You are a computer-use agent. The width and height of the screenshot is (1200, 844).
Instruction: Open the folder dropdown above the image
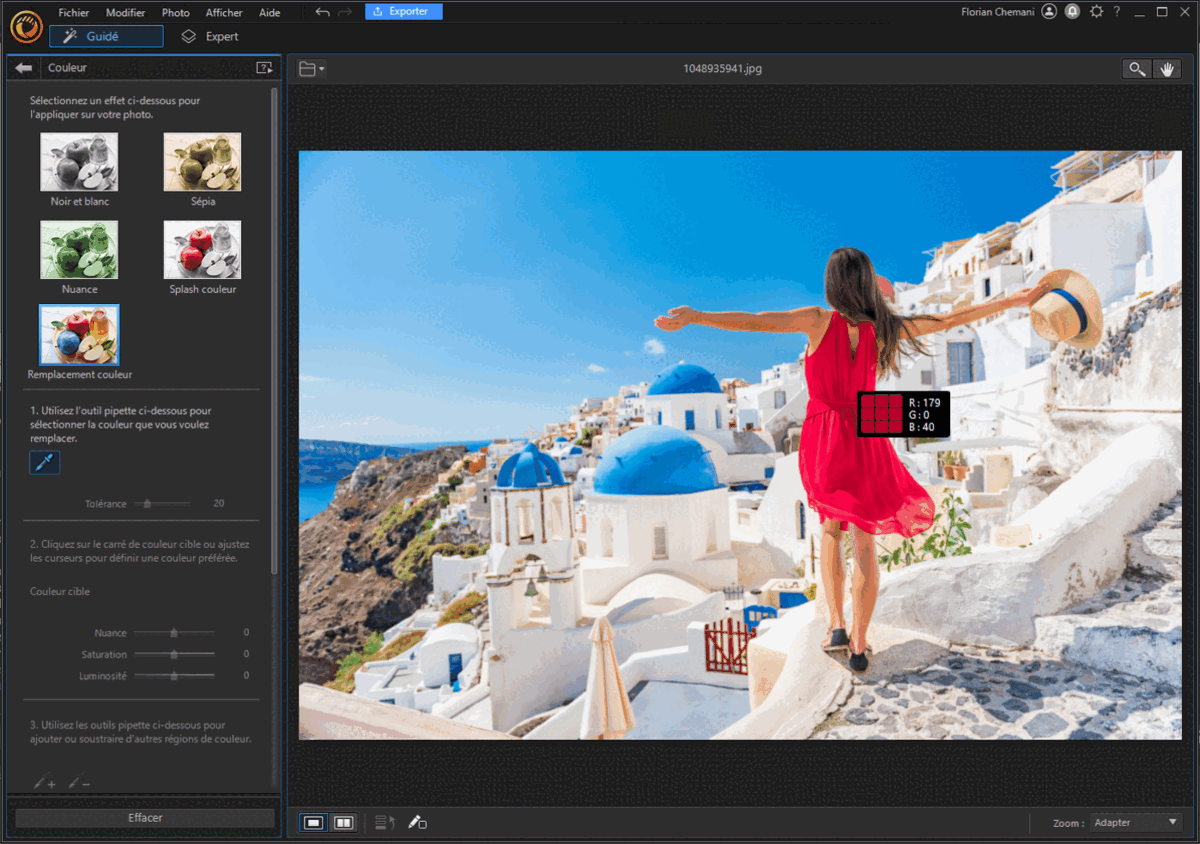click(x=309, y=68)
